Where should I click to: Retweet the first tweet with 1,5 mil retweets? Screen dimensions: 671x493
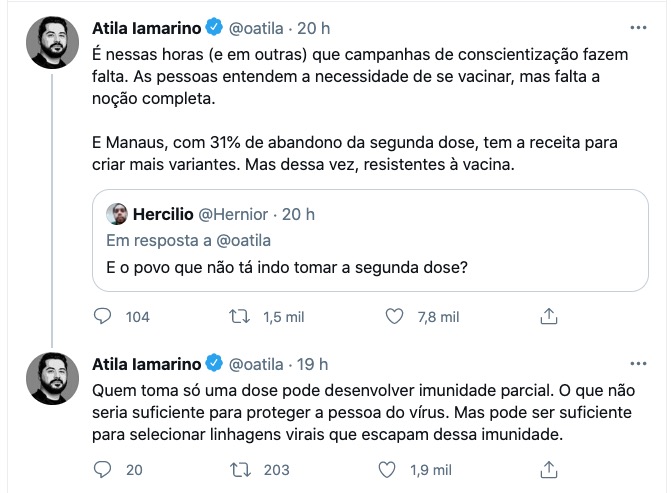click(x=239, y=317)
